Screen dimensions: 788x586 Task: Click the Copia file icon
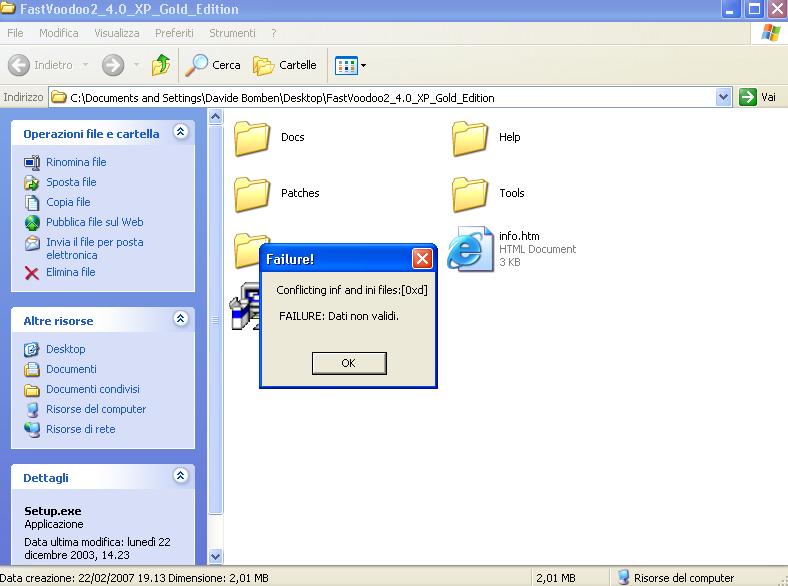pyautogui.click(x=32, y=203)
